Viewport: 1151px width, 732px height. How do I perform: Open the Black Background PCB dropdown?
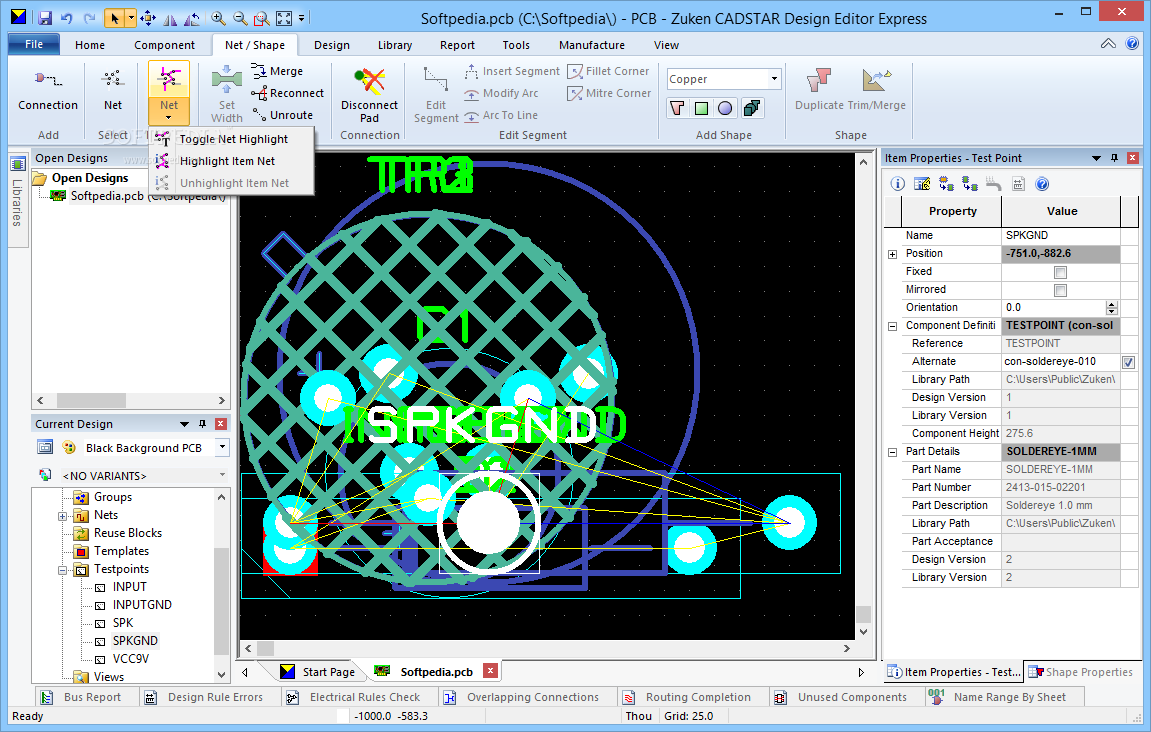(x=222, y=447)
